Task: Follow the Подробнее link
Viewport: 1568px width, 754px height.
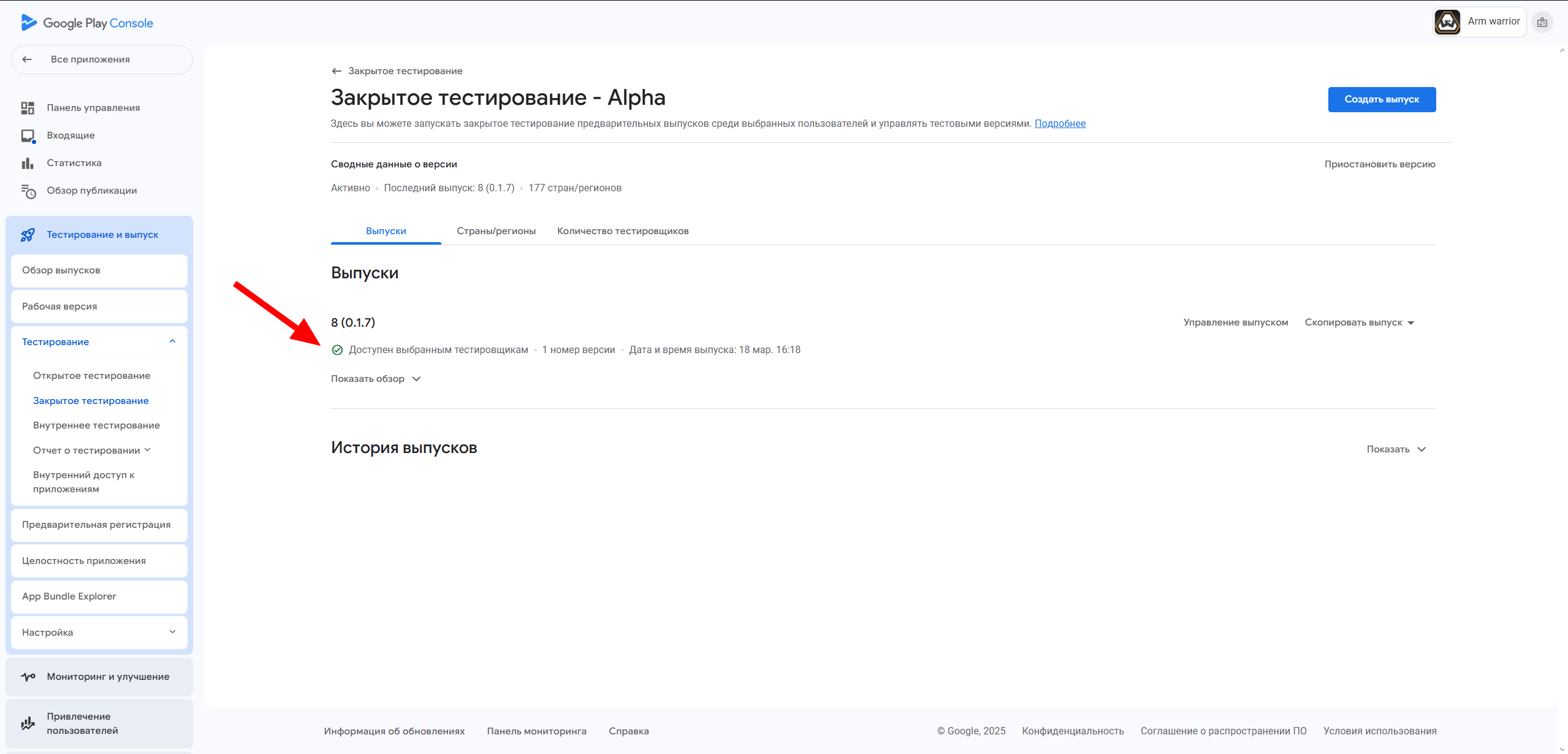Action: 1060,124
